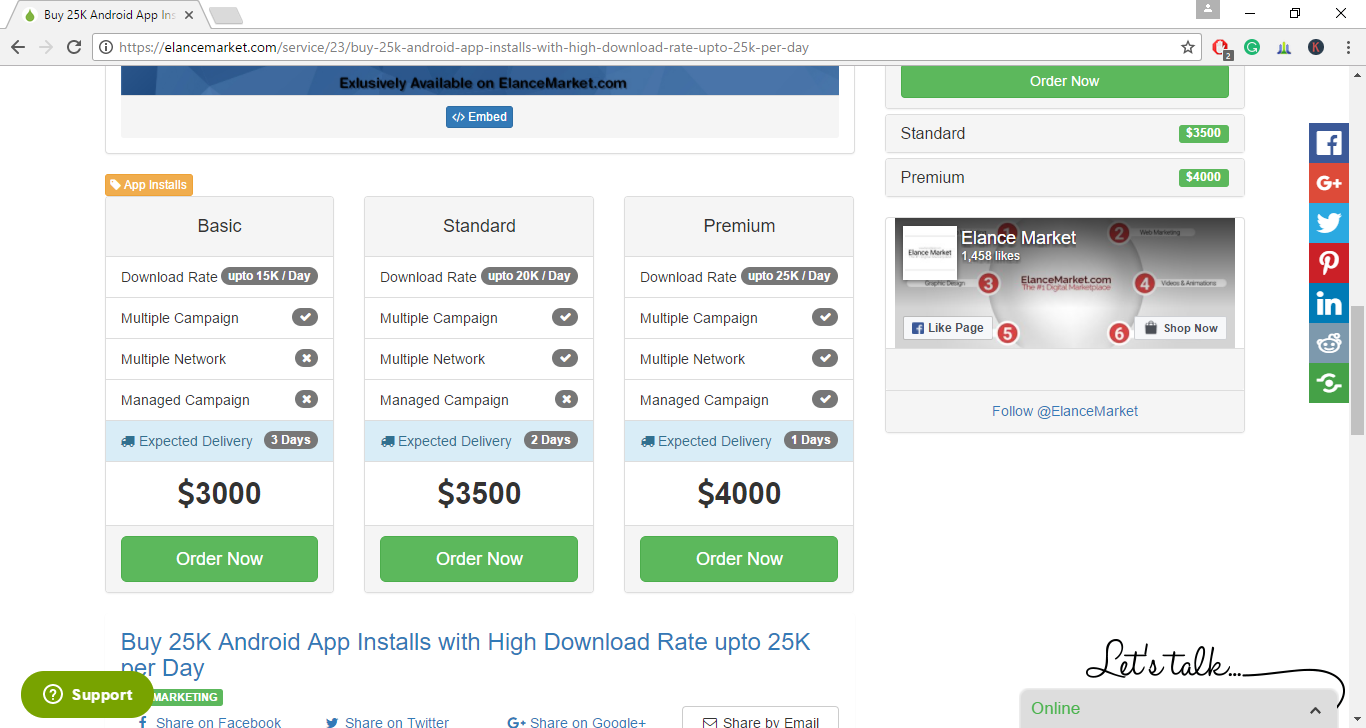
Task: Order the Basic $3000 plan
Action: tap(219, 559)
